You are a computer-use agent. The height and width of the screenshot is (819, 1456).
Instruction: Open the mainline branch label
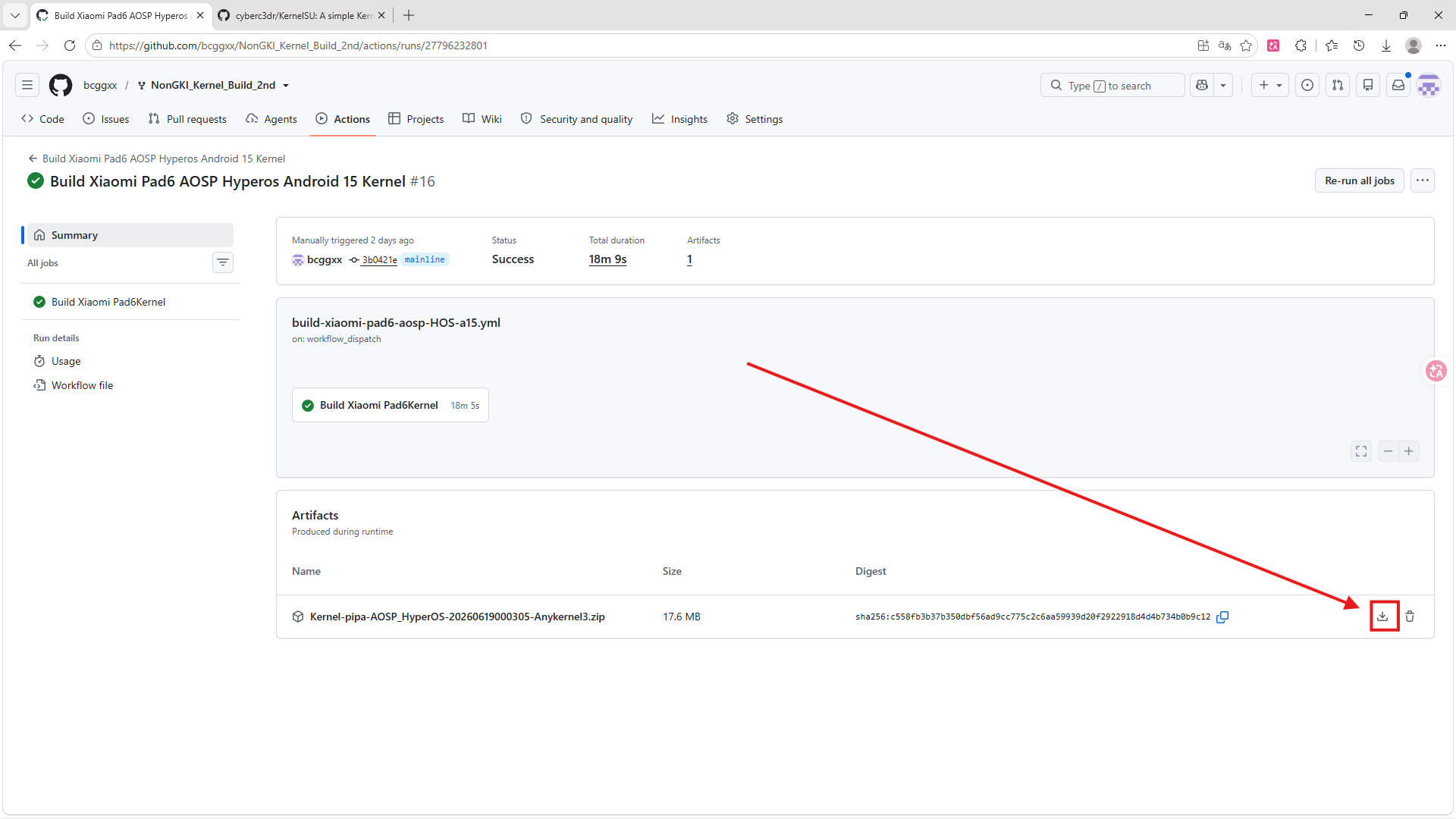tap(425, 259)
